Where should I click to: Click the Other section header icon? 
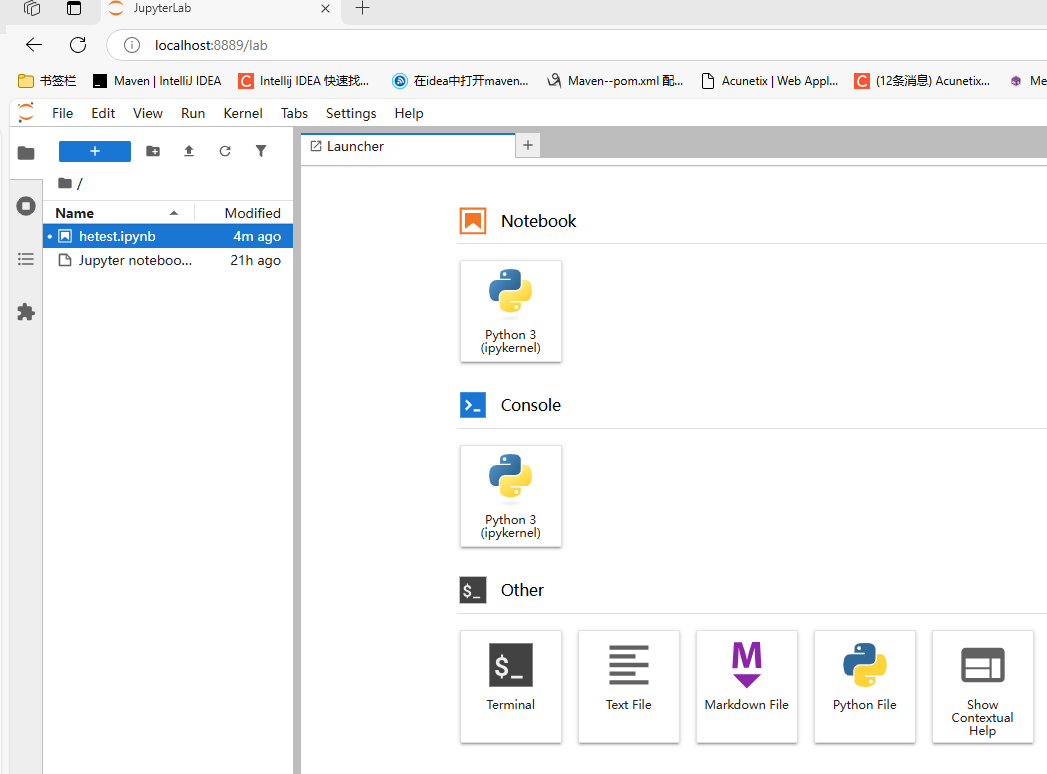coord(473,590)
